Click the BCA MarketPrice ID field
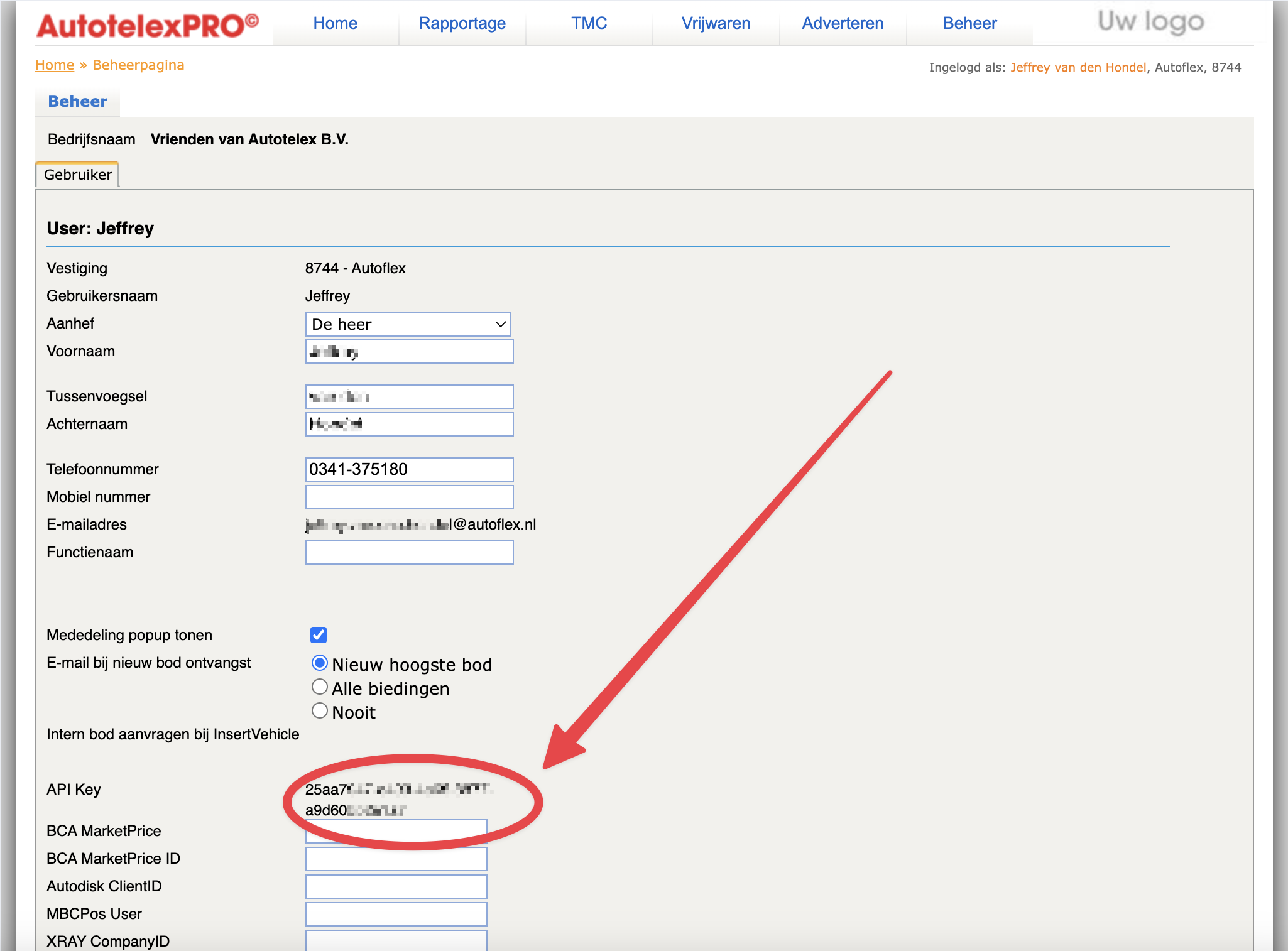The image size is (1288, 951). (396, 859)
